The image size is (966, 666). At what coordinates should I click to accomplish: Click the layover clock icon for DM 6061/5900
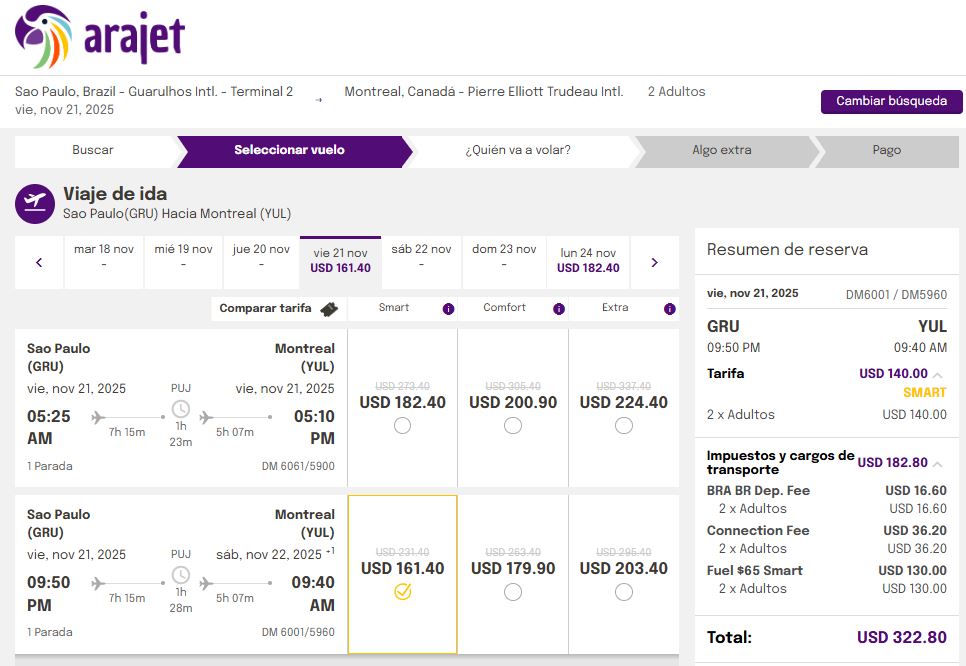181,408
